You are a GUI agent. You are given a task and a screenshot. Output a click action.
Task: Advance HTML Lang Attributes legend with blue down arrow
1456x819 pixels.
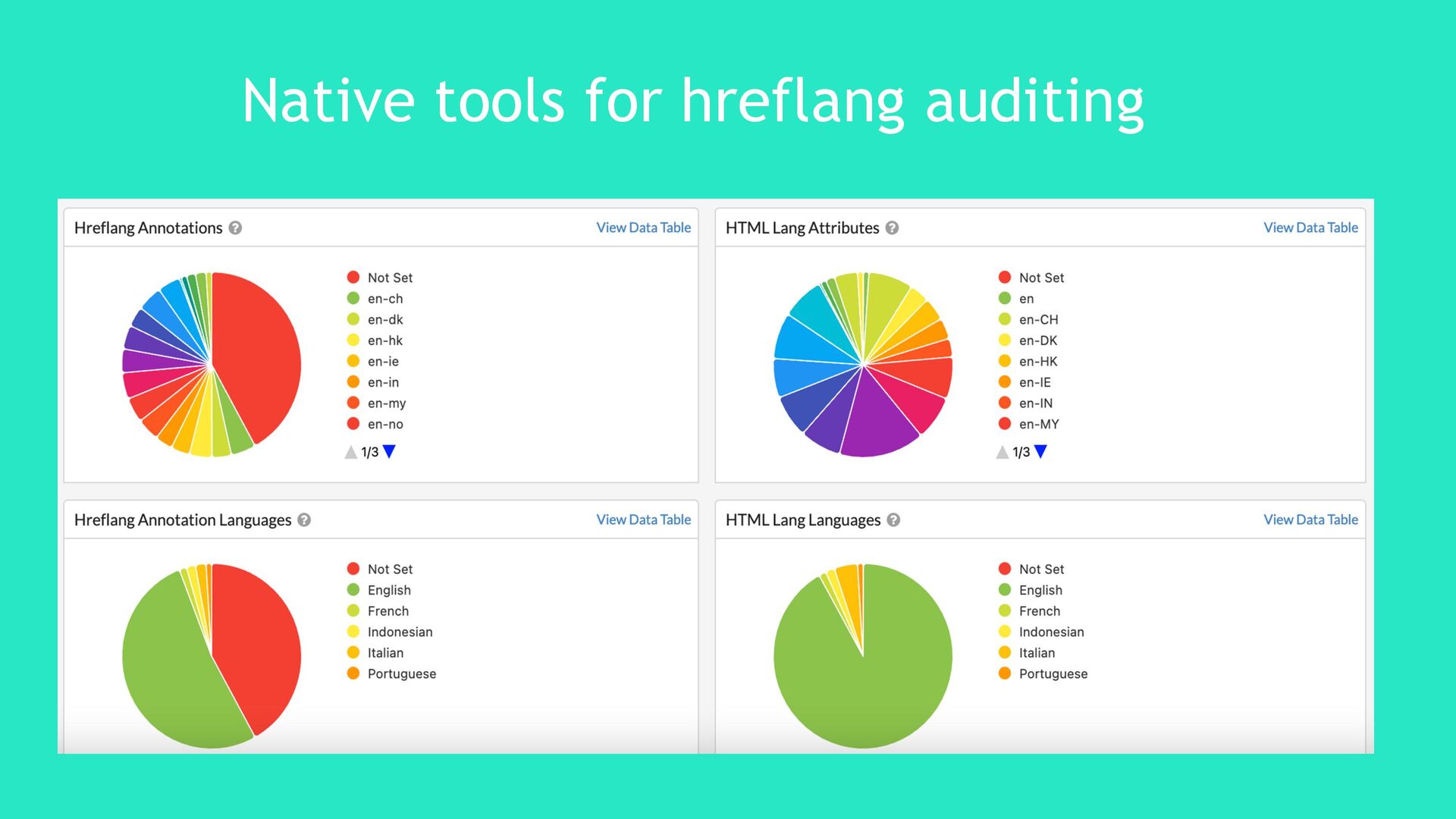(x=1040, y=451)
